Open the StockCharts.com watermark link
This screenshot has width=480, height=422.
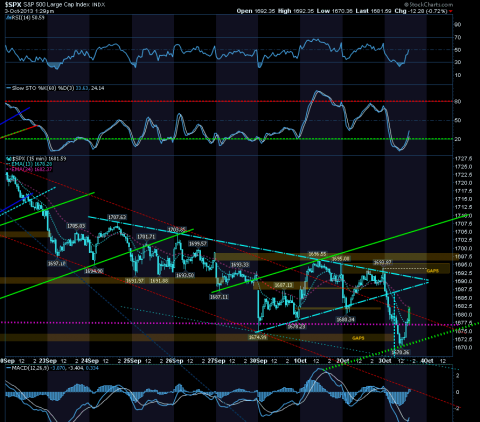tap(428, 5)
